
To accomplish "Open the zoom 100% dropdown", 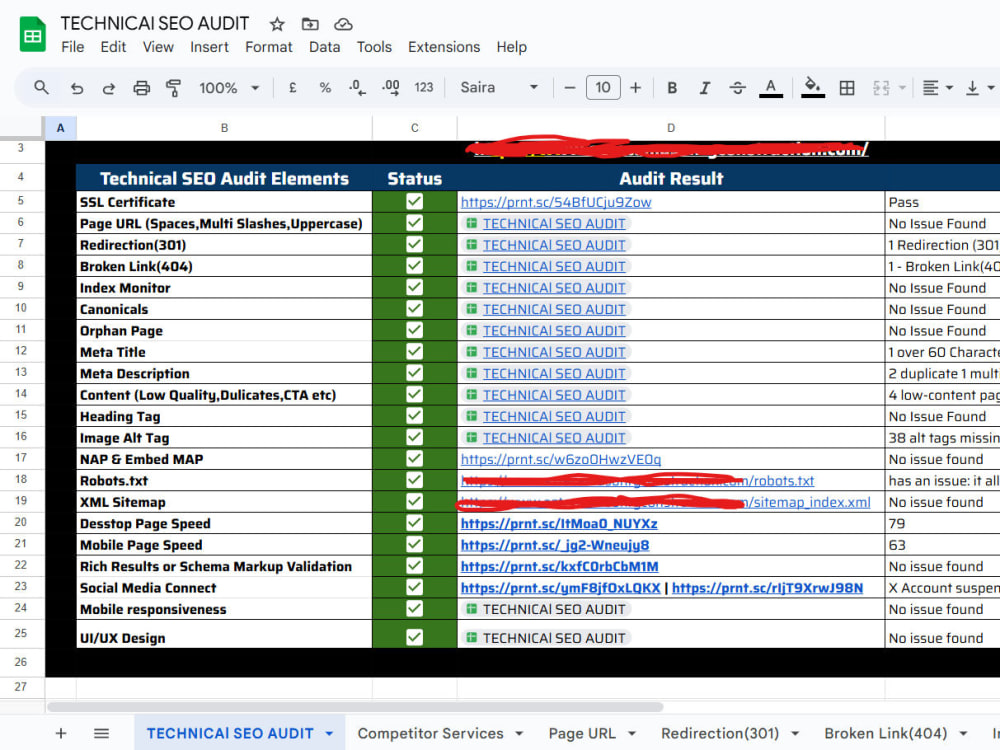I will (228, 88).
